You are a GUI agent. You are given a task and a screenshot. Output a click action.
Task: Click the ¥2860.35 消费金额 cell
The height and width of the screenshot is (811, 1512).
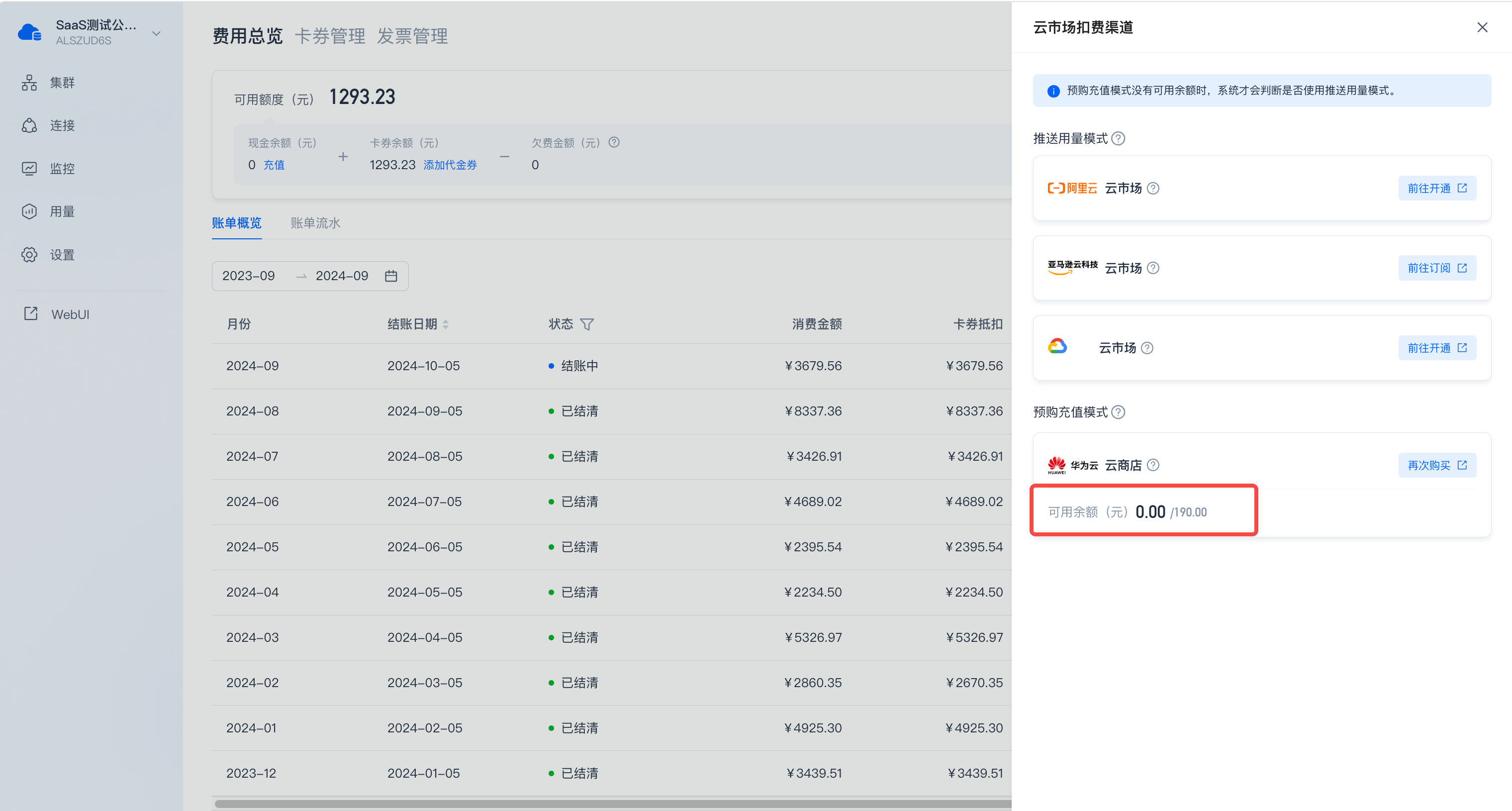click(813, 683)
